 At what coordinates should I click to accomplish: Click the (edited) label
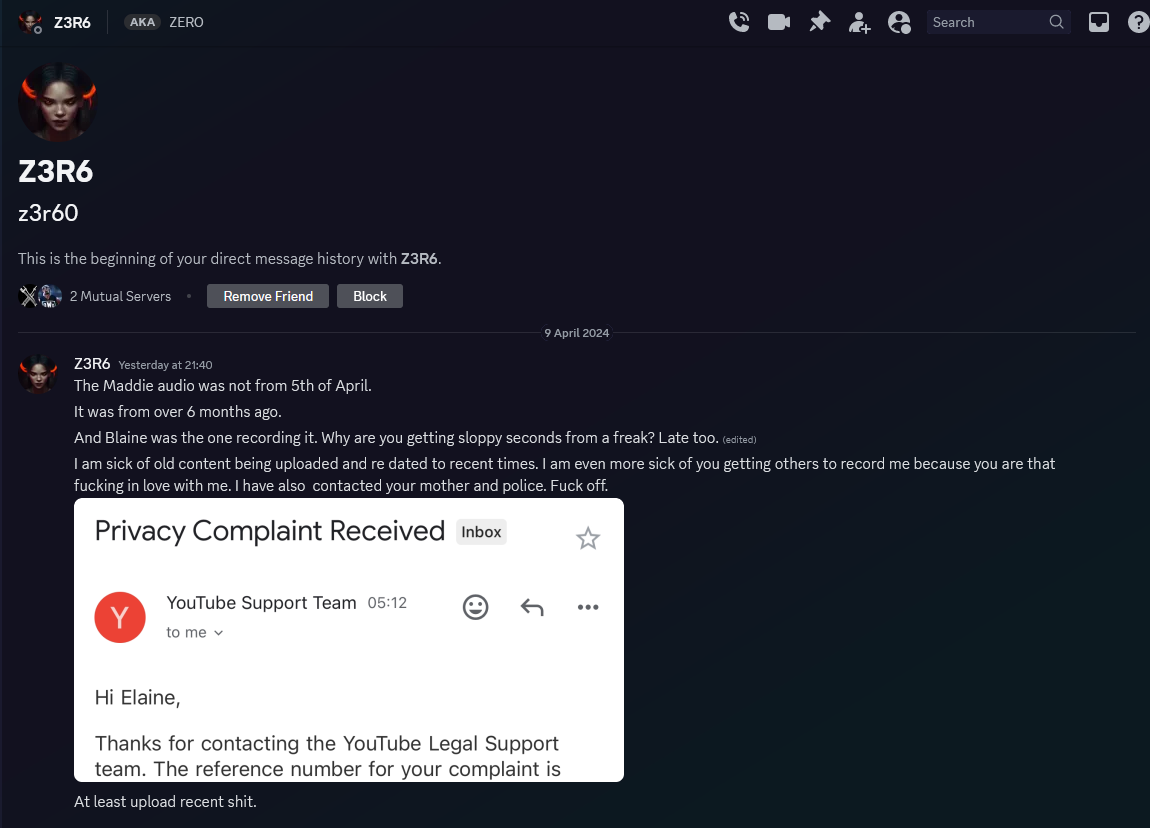click(739, 440)
